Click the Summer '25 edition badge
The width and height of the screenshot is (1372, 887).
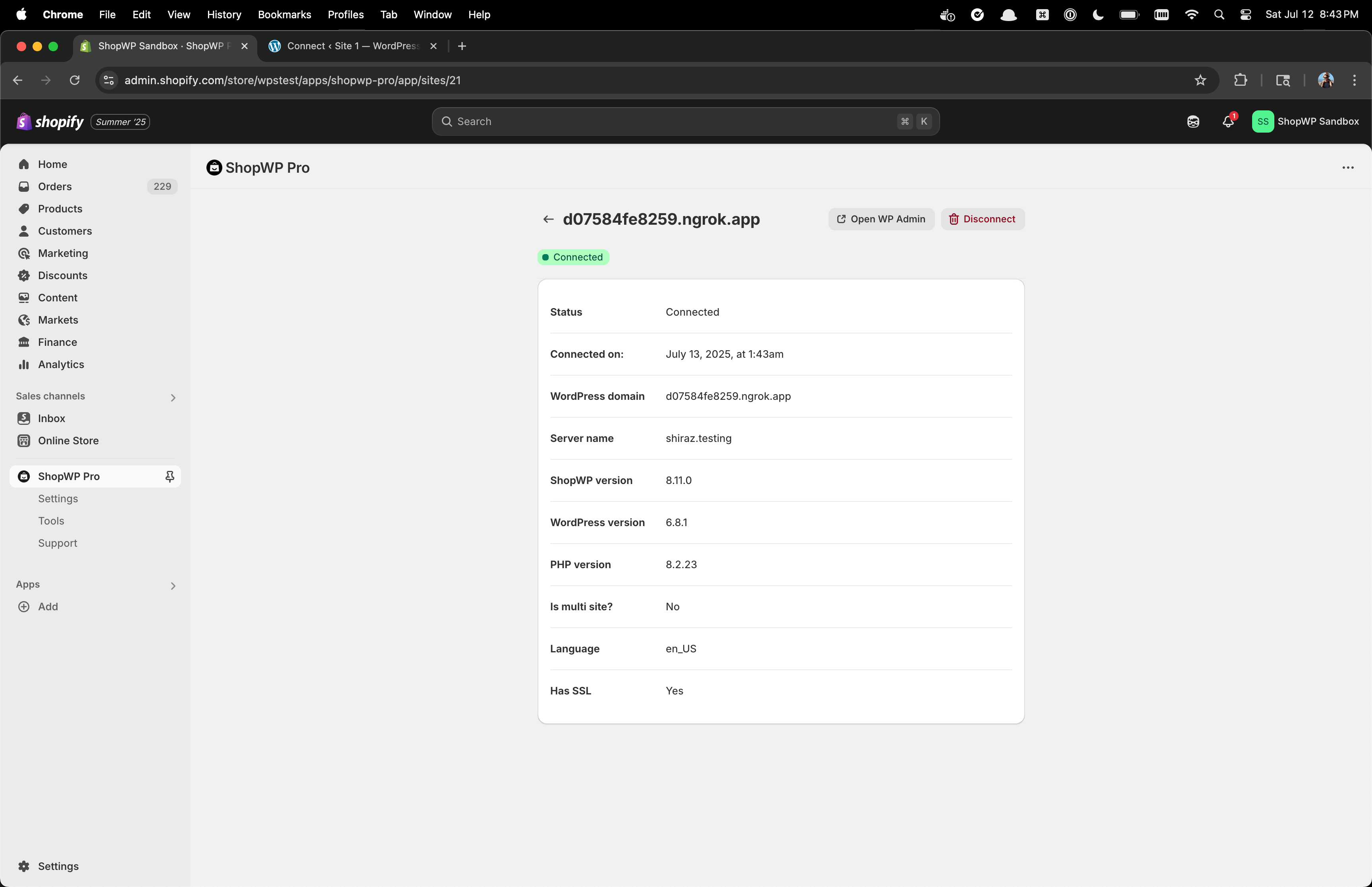coord(120,122)
